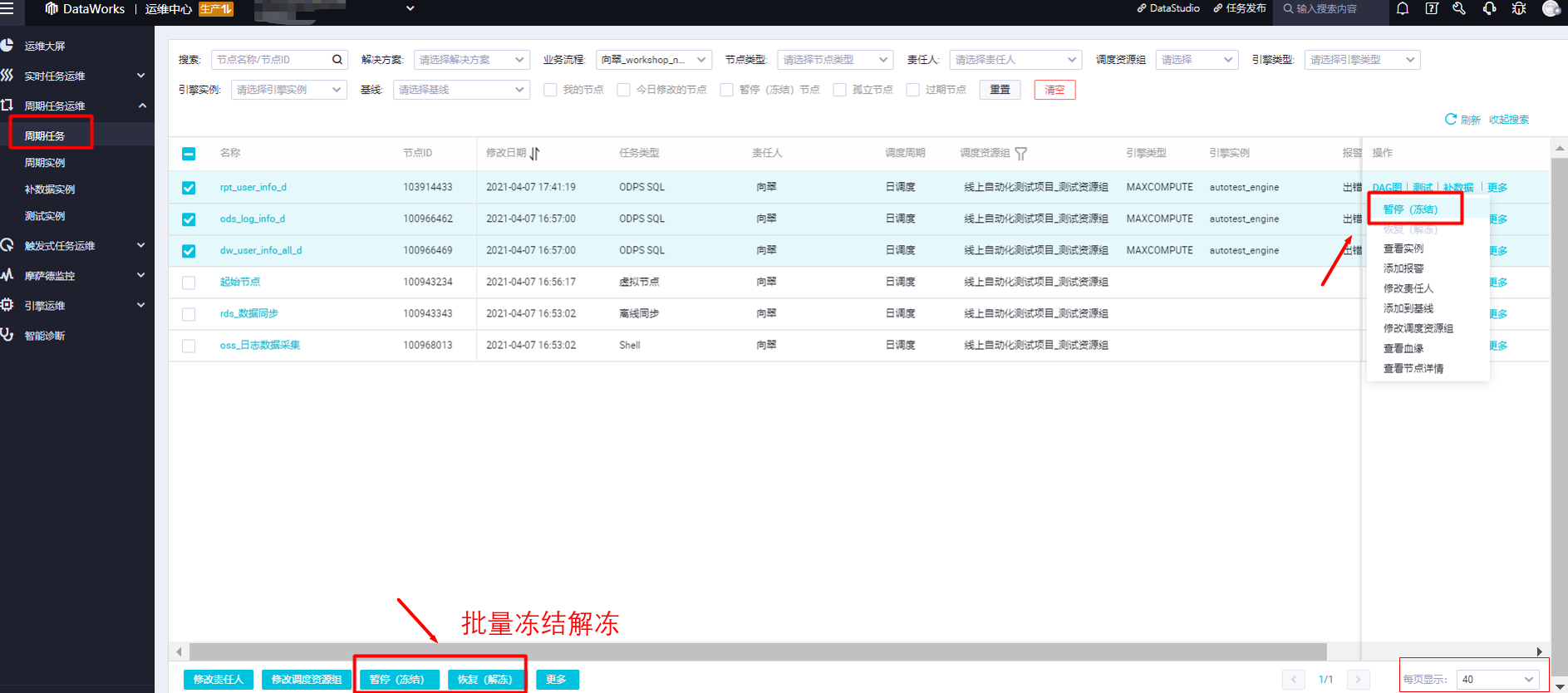Click the bug icon in top bar
Image resolution: width=1568 pixels, height=693 pixels.
click(1519, 8)
